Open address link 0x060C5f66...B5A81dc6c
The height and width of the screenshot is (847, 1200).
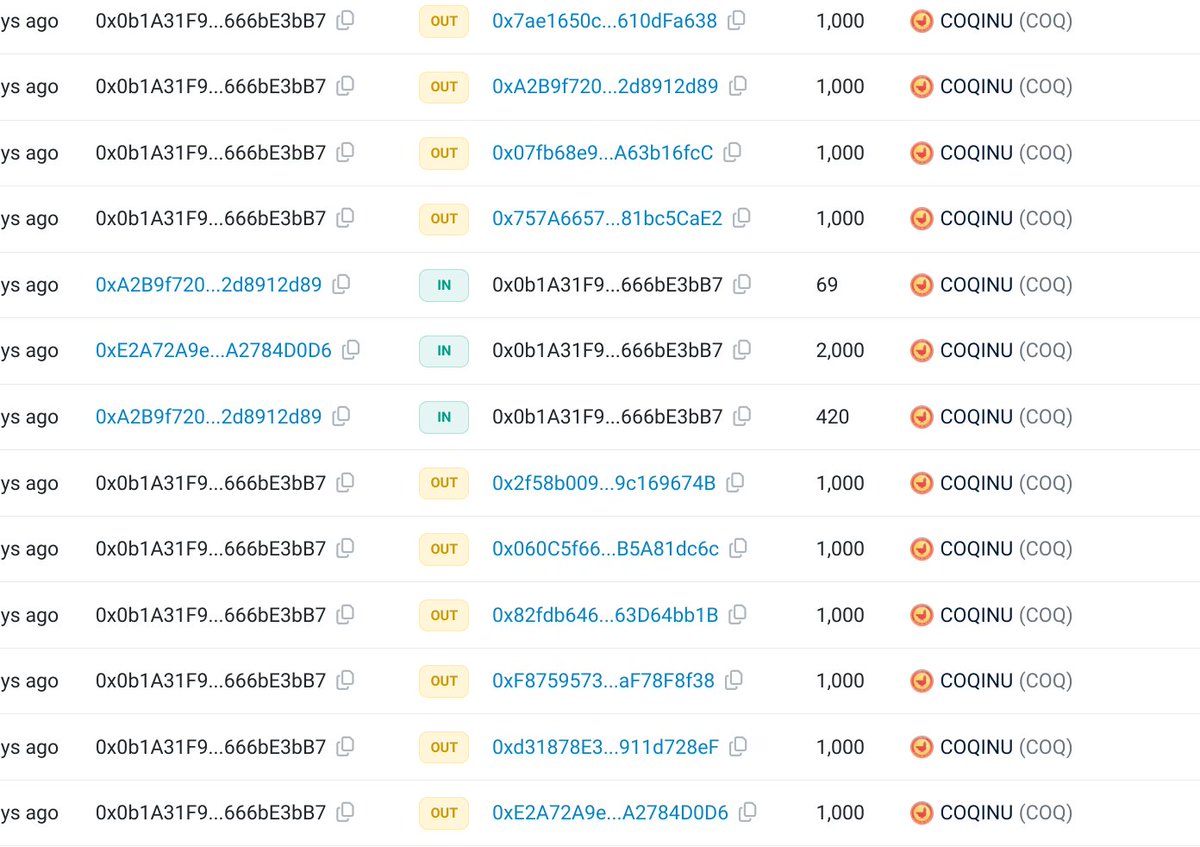pyautogui.click(x=606, y=548)
